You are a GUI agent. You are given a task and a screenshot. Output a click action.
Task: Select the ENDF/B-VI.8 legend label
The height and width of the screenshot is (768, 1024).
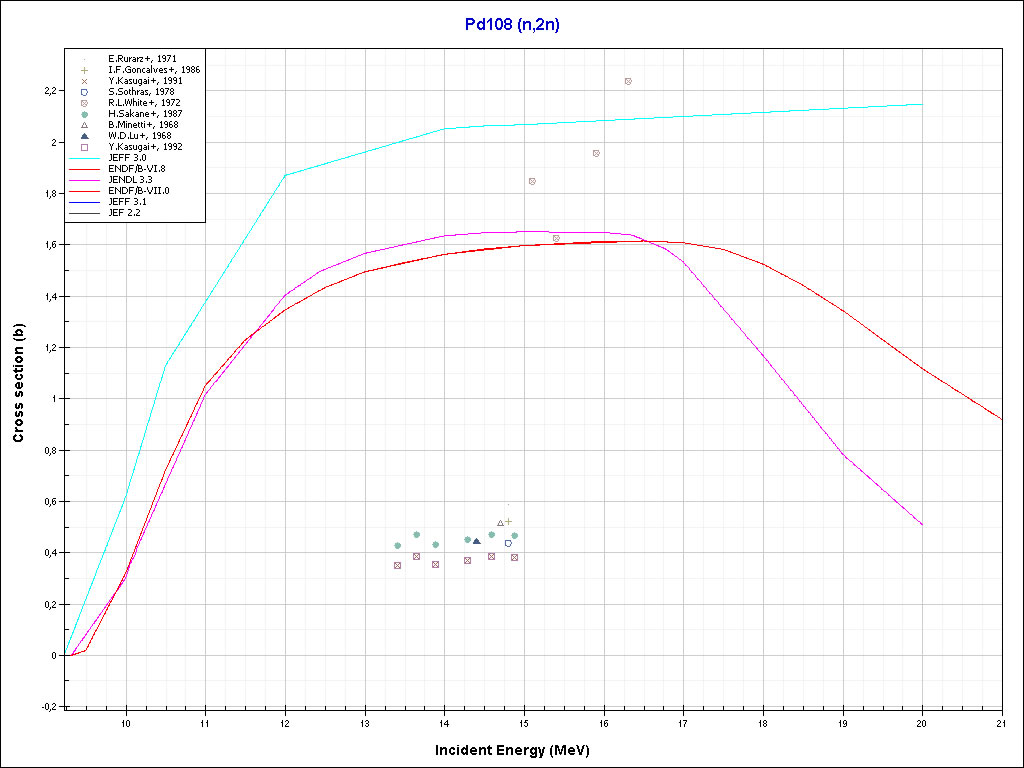[137, 168]
